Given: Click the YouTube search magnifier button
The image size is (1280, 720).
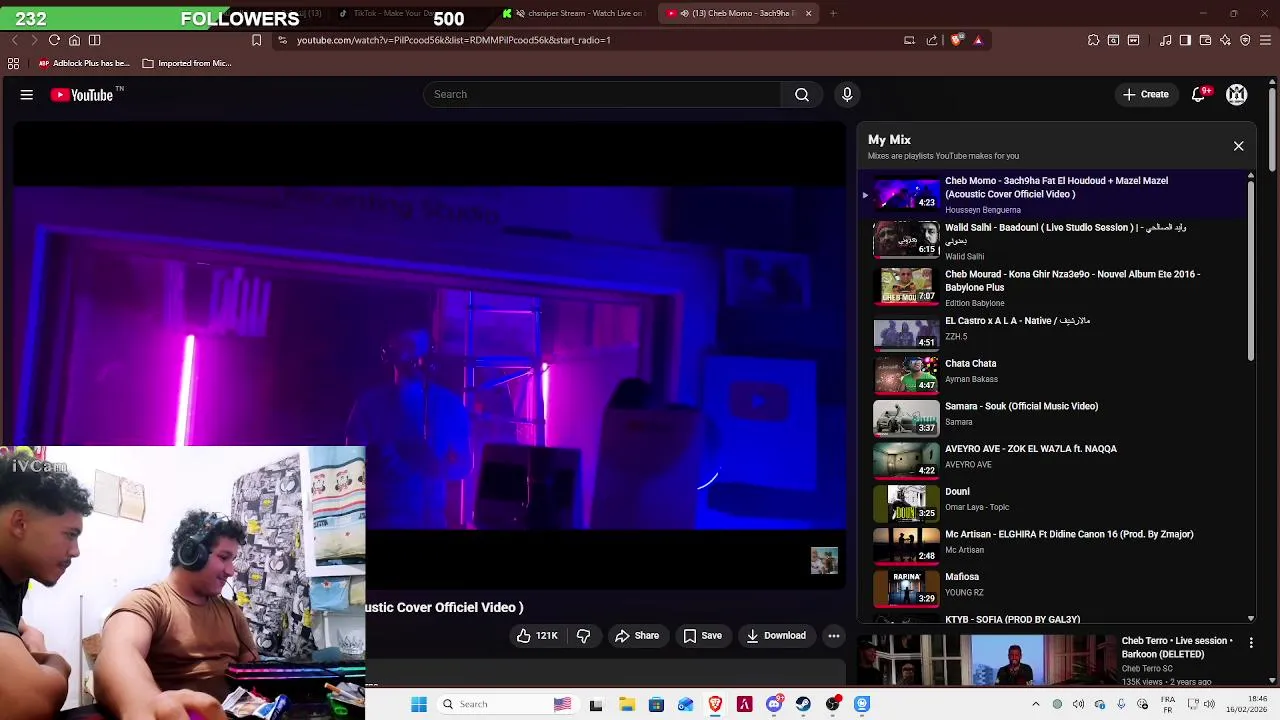Looking at the screenshot, I should [802, 94].
